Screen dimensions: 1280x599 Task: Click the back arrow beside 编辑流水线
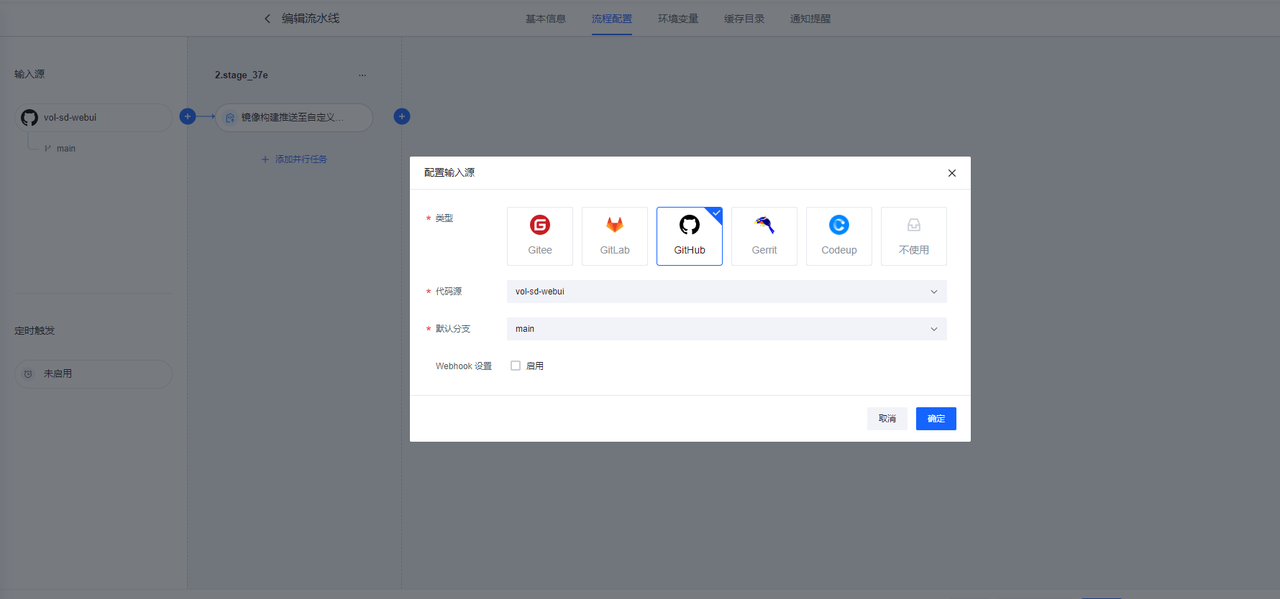pyautogui.click(x=267, y=18)
